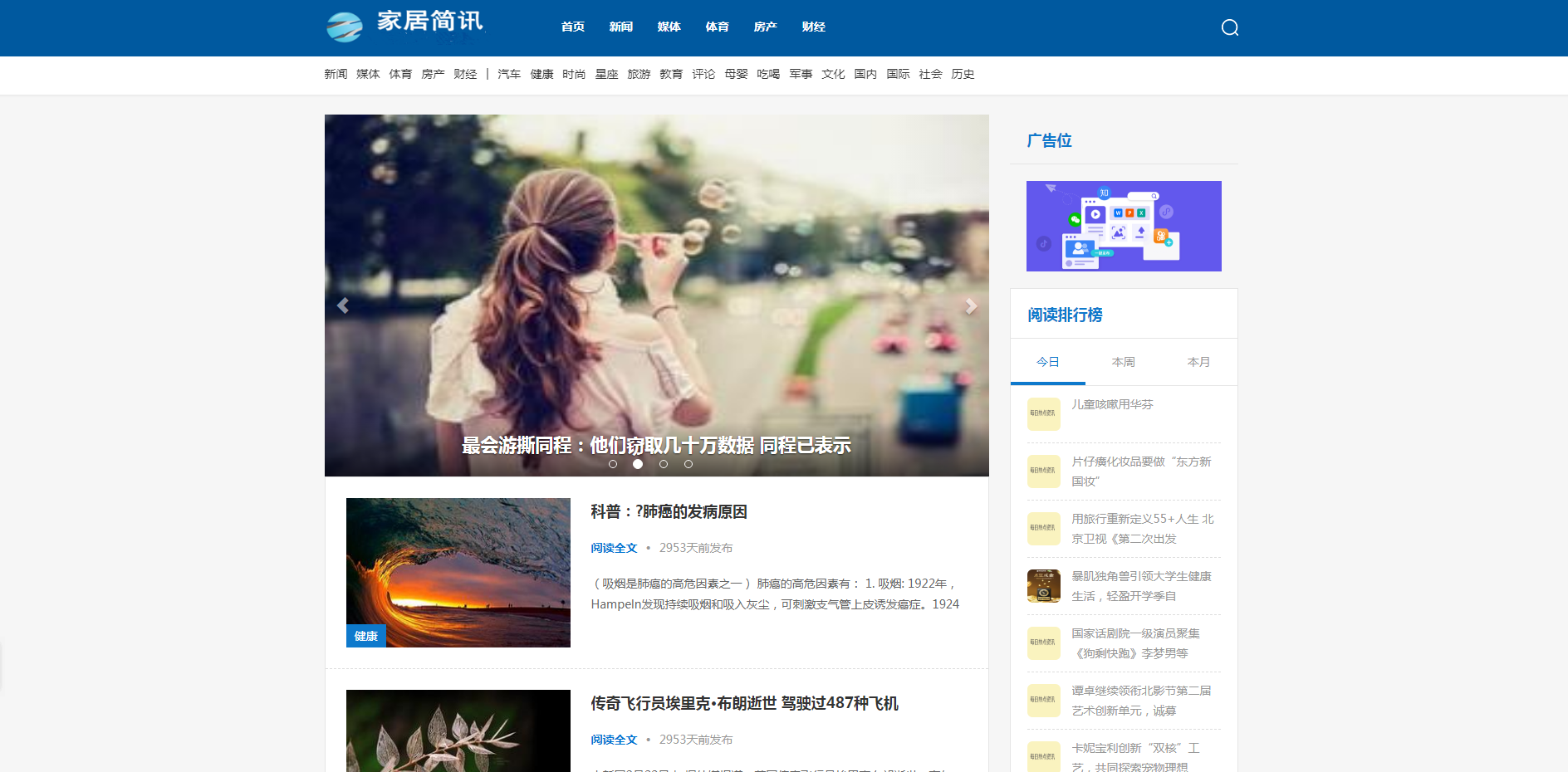Click the 家居简讯 site logo
This screenshot has height=772, width=1568.
click(x=404, y=26)
